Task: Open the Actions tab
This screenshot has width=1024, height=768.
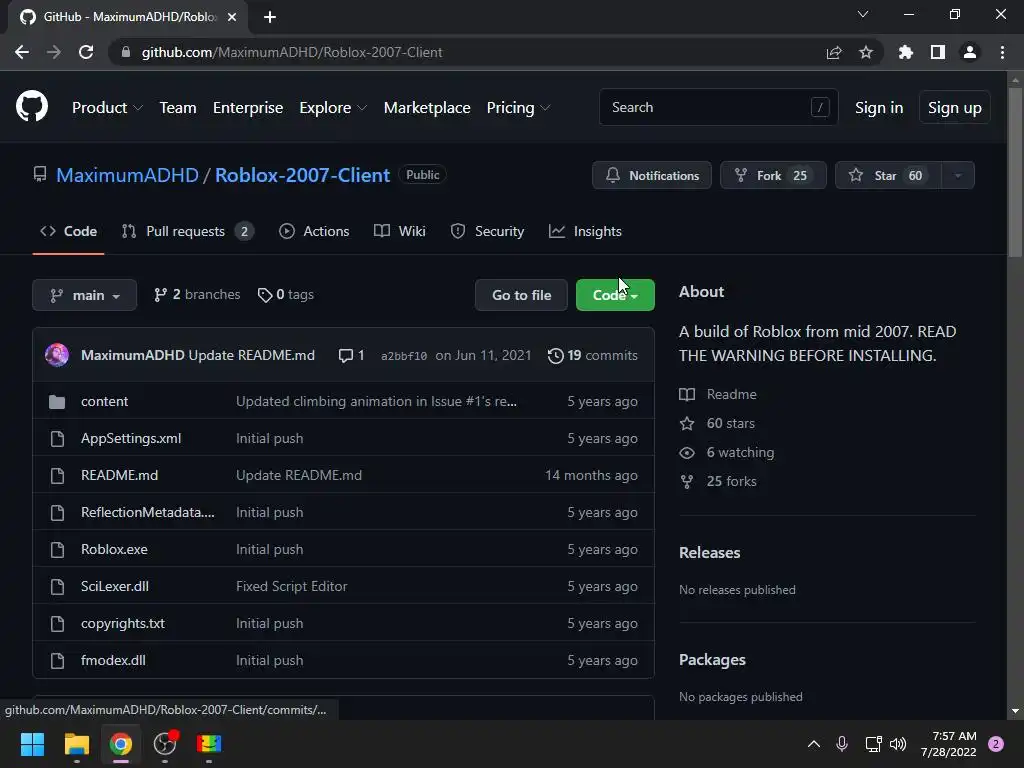Action: coord(314,231)
